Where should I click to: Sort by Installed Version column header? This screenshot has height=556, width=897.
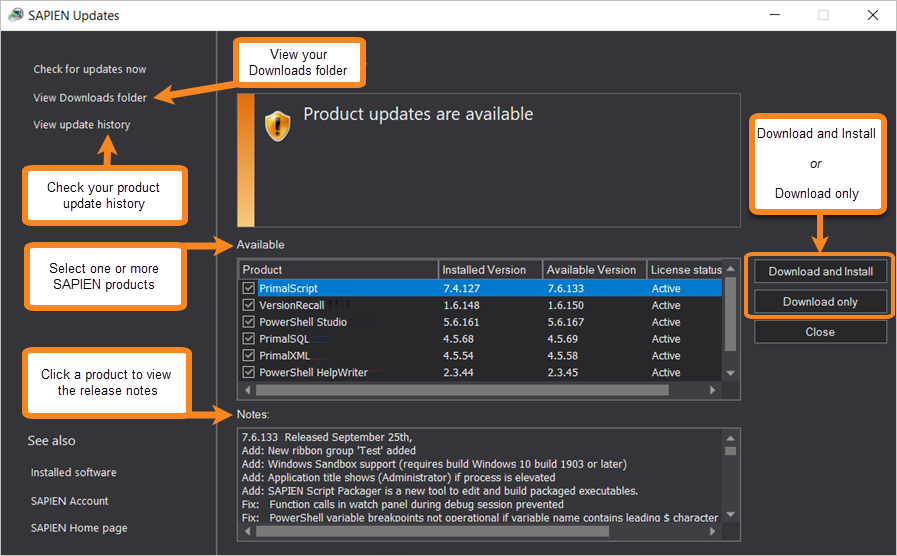[490, 269]
